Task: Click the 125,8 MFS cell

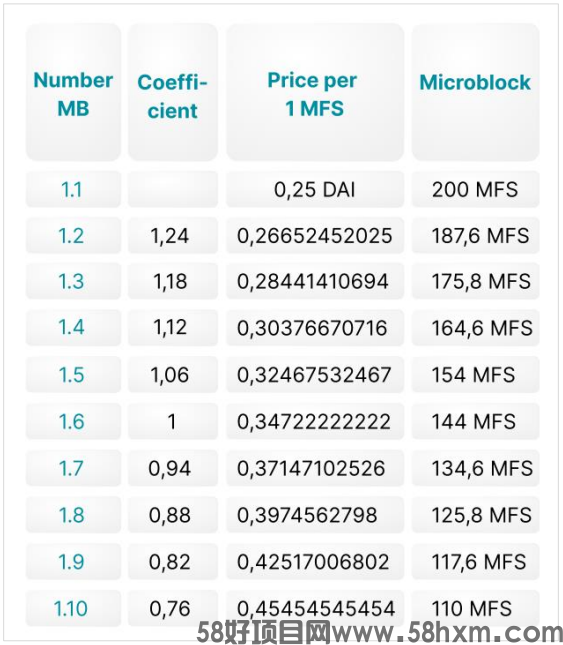Action: coord(475,515)
